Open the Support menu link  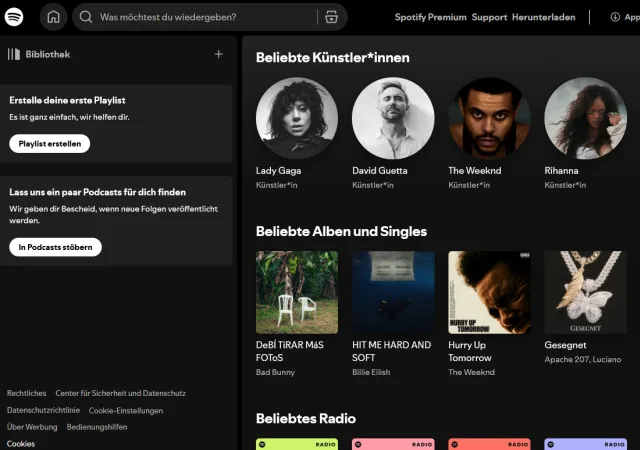pyautogui.click(x=489, y=17)
